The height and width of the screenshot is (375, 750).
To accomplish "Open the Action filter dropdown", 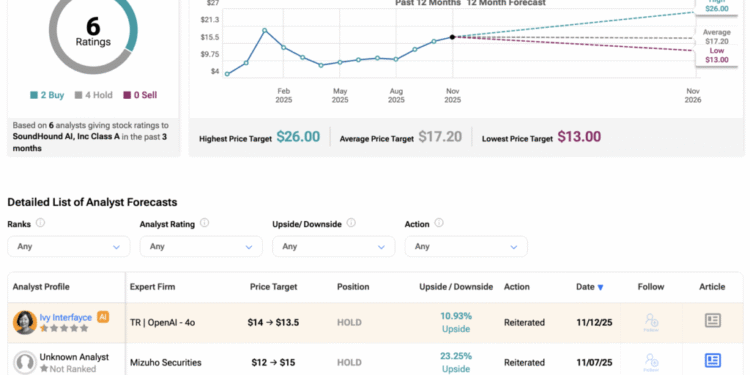I will (466, 246).
